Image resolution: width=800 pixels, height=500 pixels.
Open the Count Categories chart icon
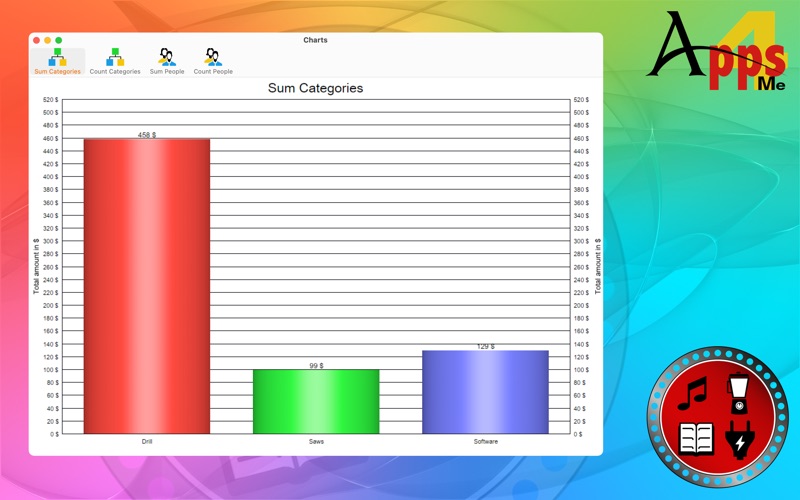click(x=115, y=57)
